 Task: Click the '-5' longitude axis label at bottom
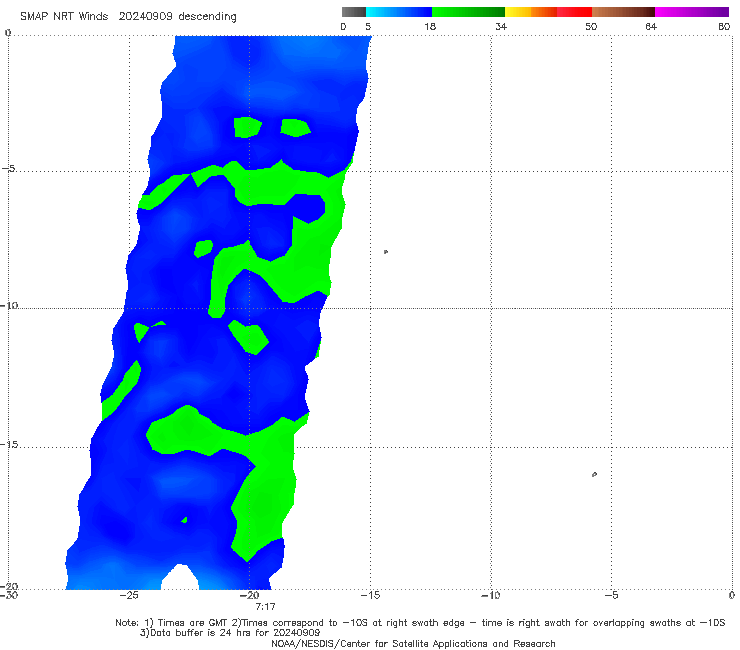611,595
